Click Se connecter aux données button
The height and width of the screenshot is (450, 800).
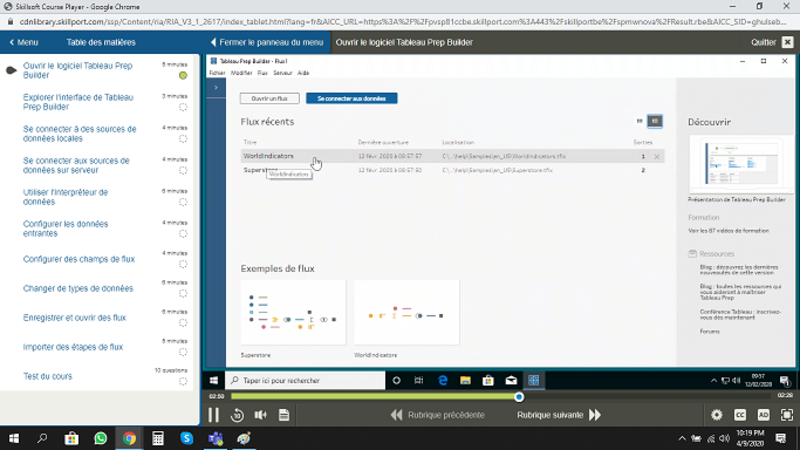coord(352,98)
